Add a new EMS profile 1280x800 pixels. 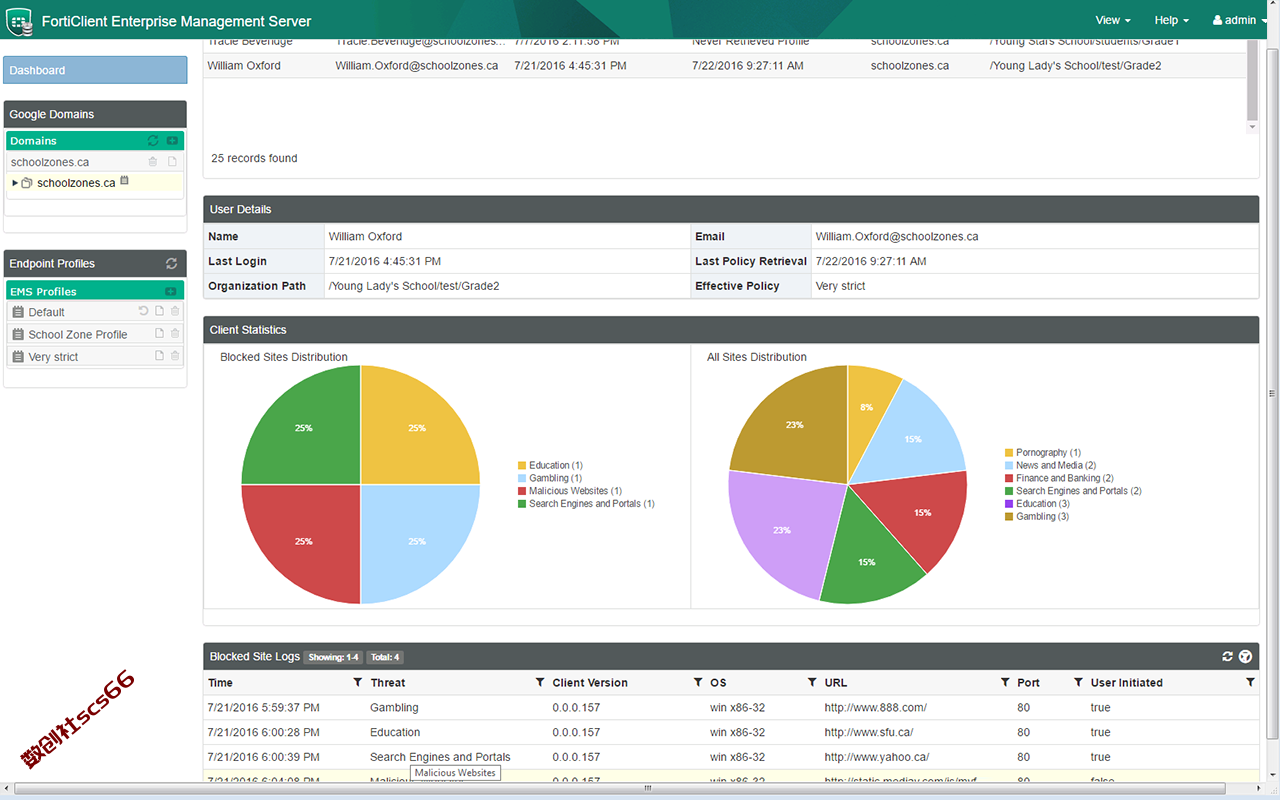pyautogui.click(x=171, y=291)
